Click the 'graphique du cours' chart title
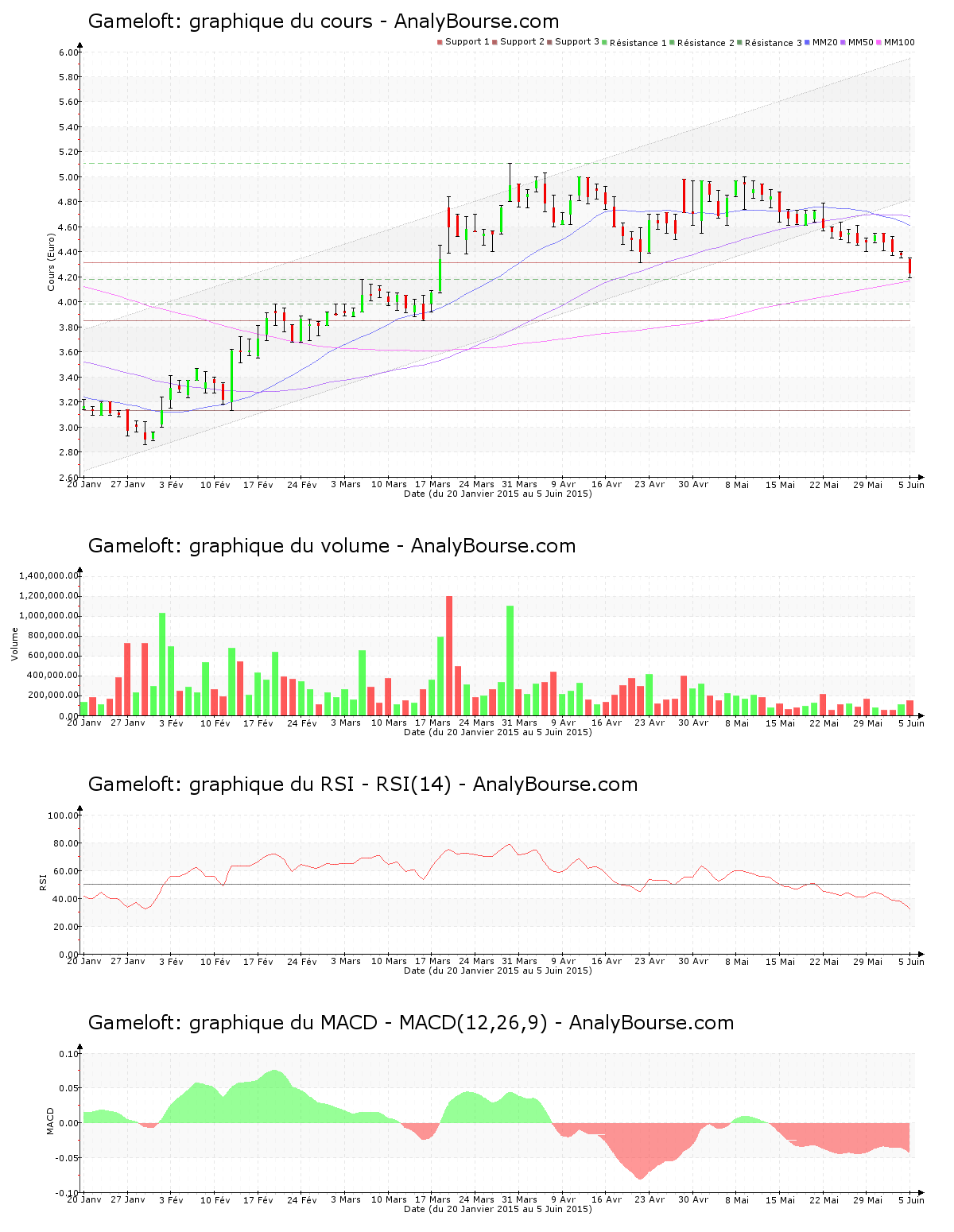This screenshot has height=1232, width=954. (324, 21)
